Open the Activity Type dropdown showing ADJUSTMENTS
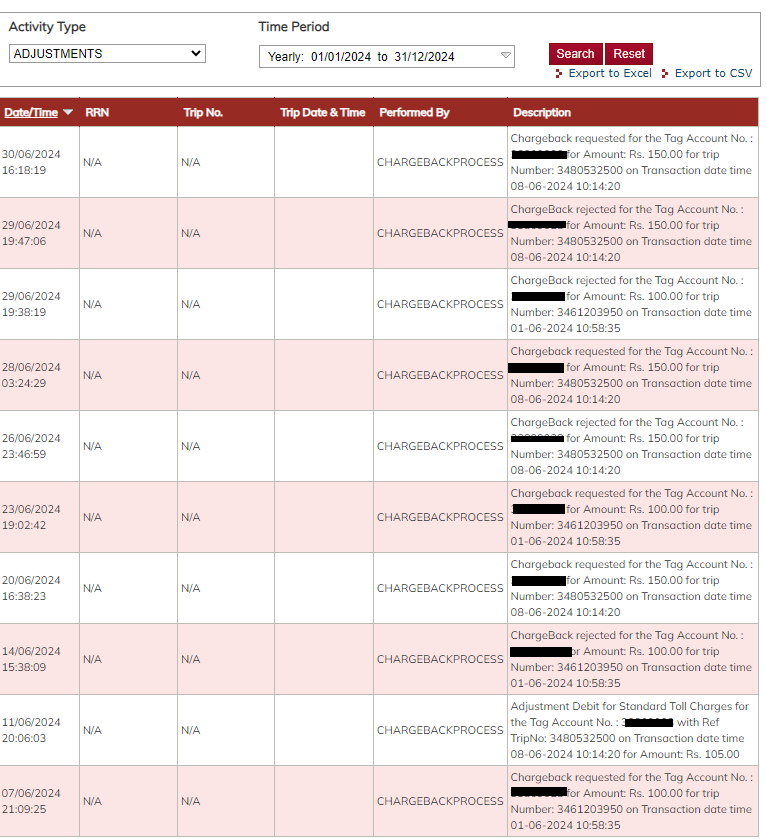This screenshot has width=766, height=839. (x=107, y=54)
